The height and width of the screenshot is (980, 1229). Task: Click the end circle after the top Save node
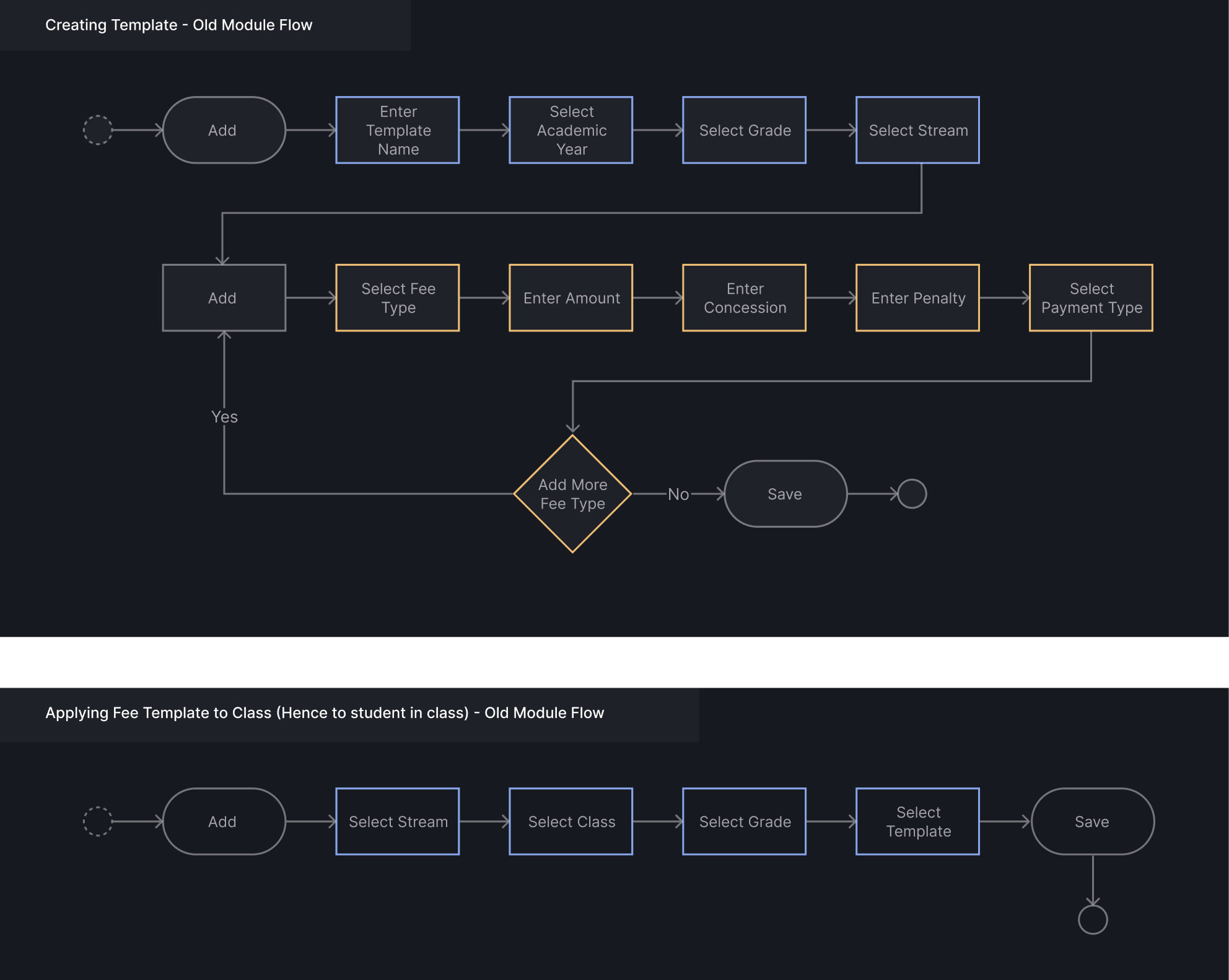point(912,494)
